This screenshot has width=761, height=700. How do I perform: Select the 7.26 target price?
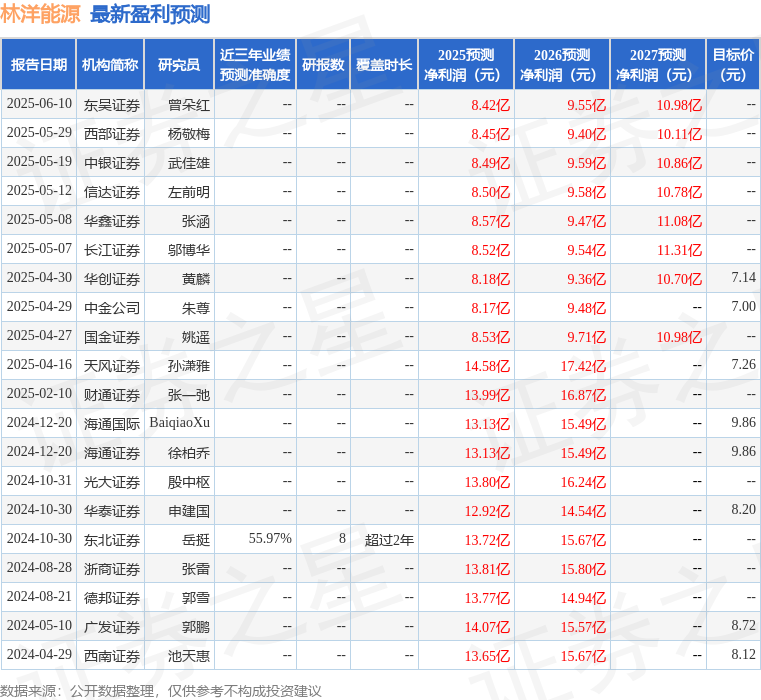[x=744, y=365]
